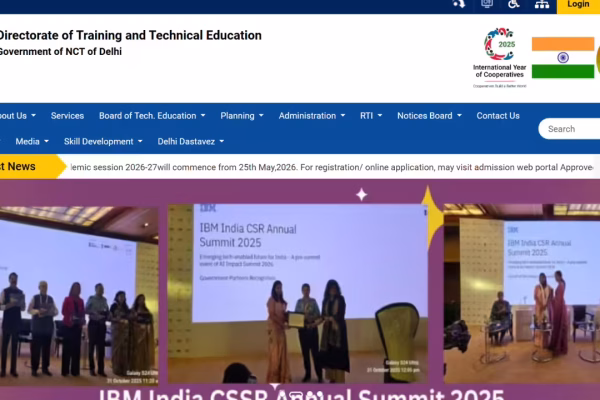Expand the Notices Board dropdown
This screenshot has width=600, height=400.
[x=429, y=116]
